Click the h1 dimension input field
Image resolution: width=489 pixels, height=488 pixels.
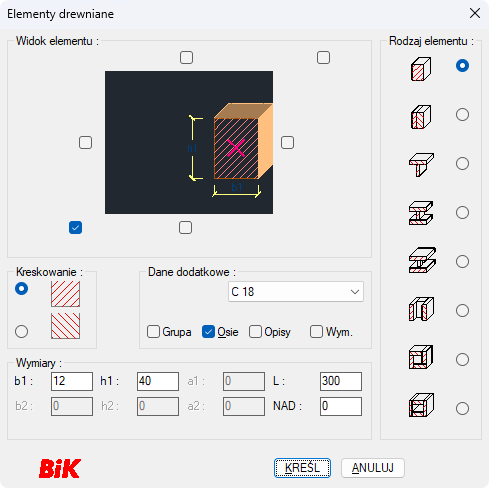click(158, 381)
